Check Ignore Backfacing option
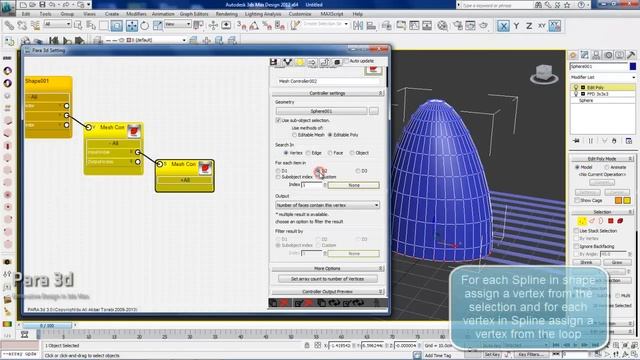Screen dimensions: 640x360 [x=577, y=246]
